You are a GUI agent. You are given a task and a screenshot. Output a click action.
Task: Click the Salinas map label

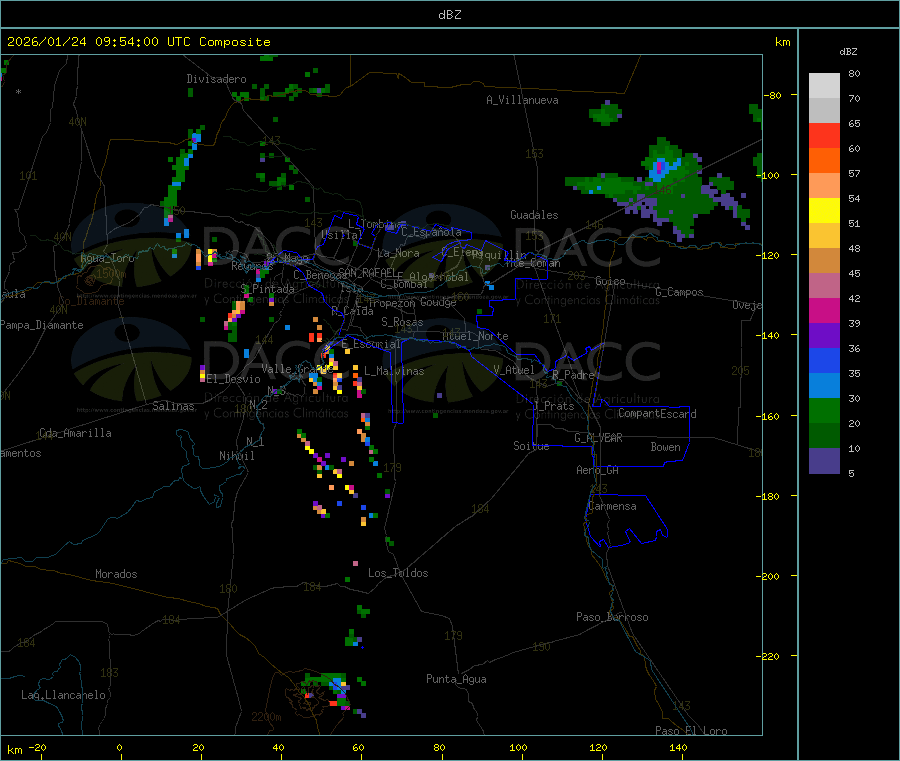coord(173,406)
